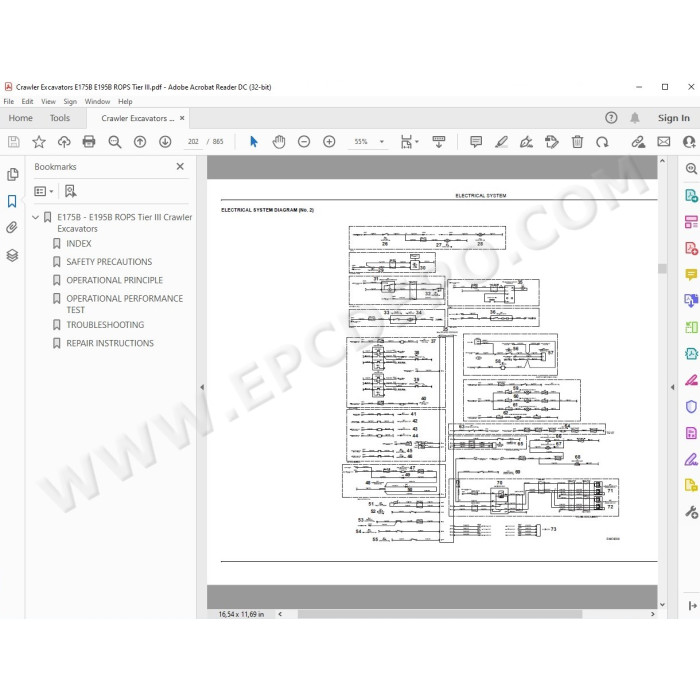Click the Delete trash icon
Viewport: 700px width, 700px height.
[577, 142]
